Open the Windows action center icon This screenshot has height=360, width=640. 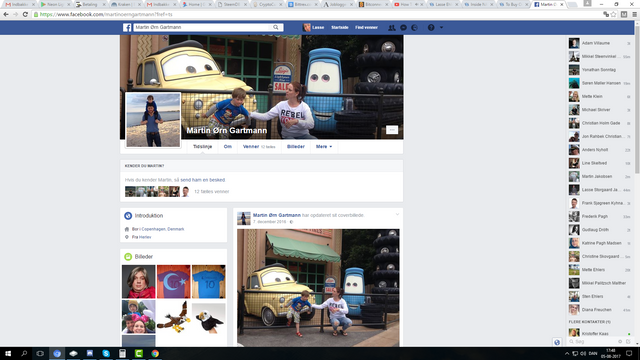pos(629,353)
